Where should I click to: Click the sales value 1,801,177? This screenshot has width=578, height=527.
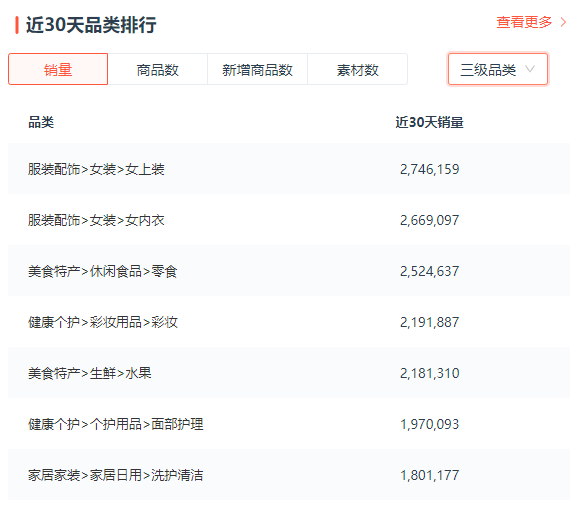point(429,475)
